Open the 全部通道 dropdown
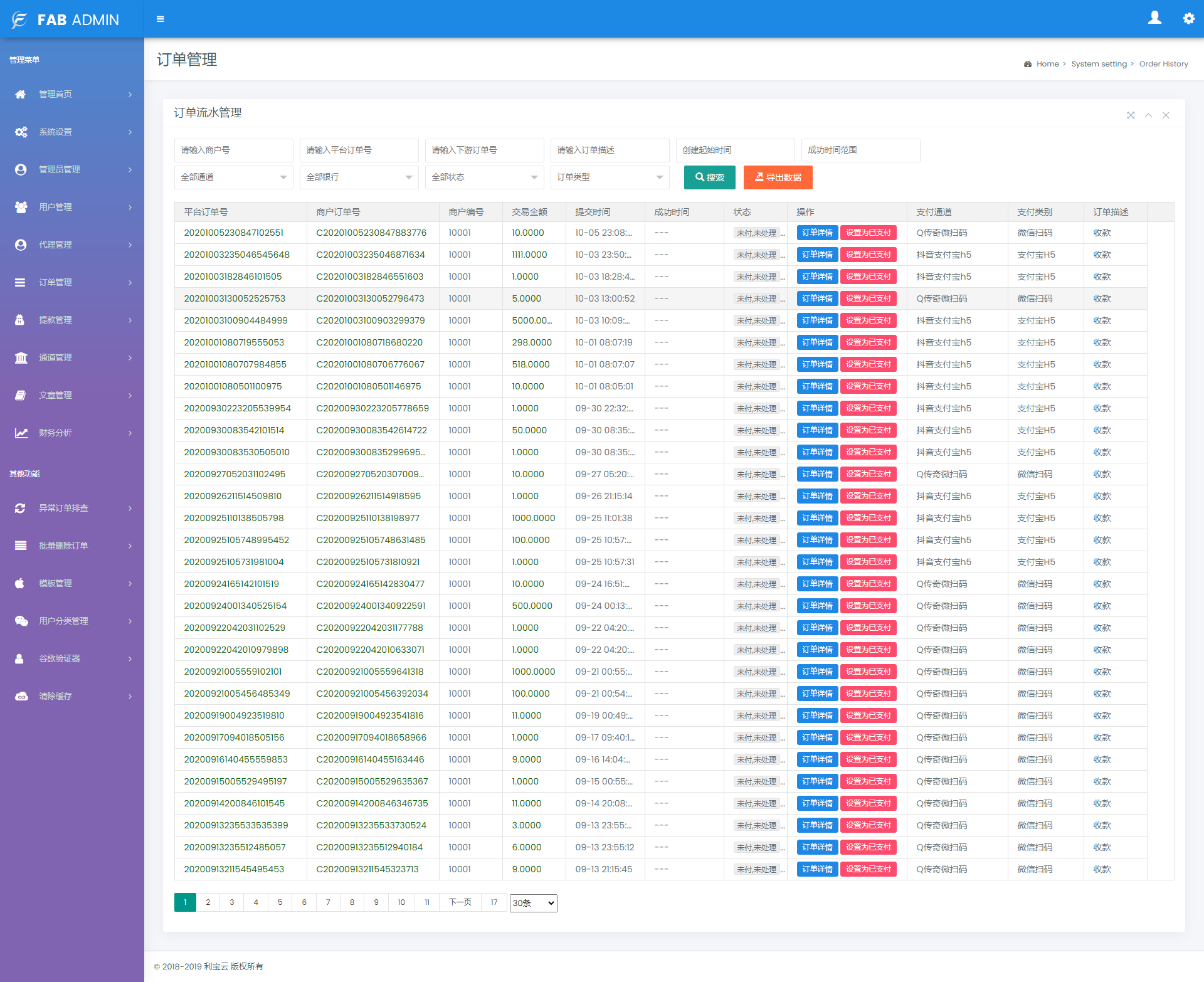This screenshot has width=1204, height=982. coord(233,177)
